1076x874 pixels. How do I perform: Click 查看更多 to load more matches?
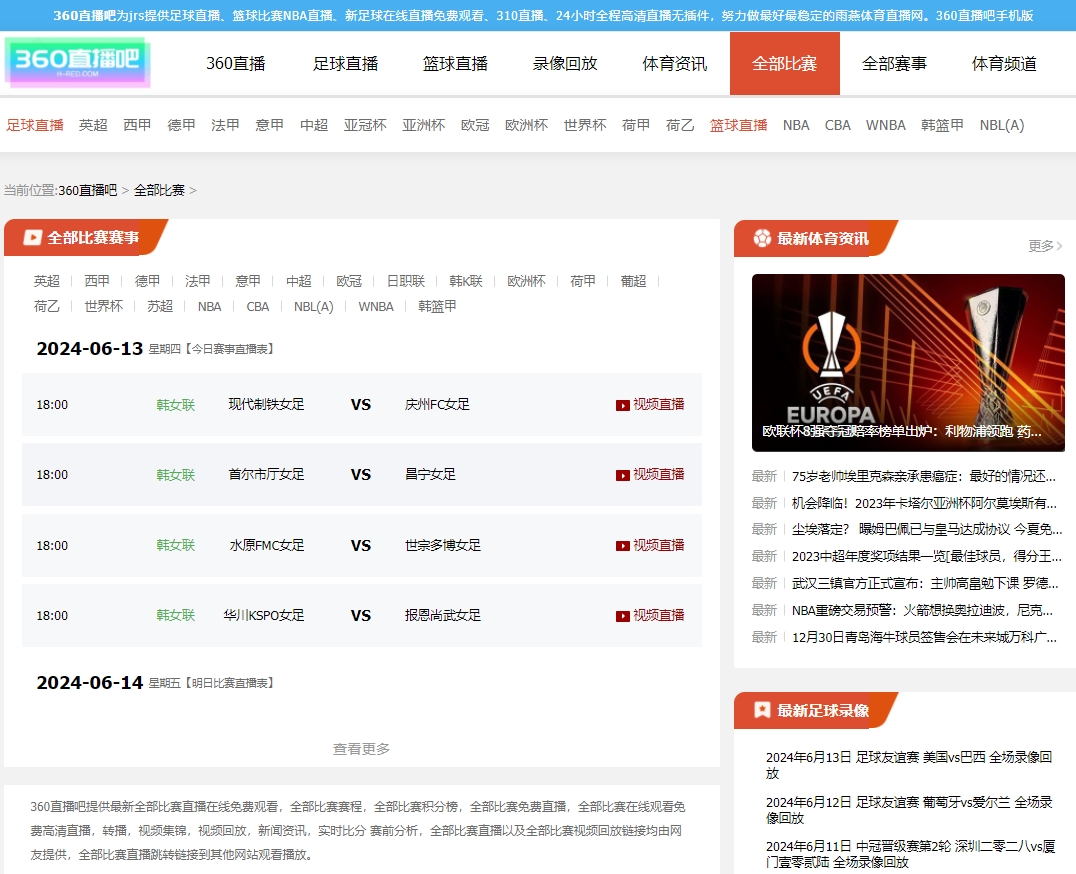point(361,748)
